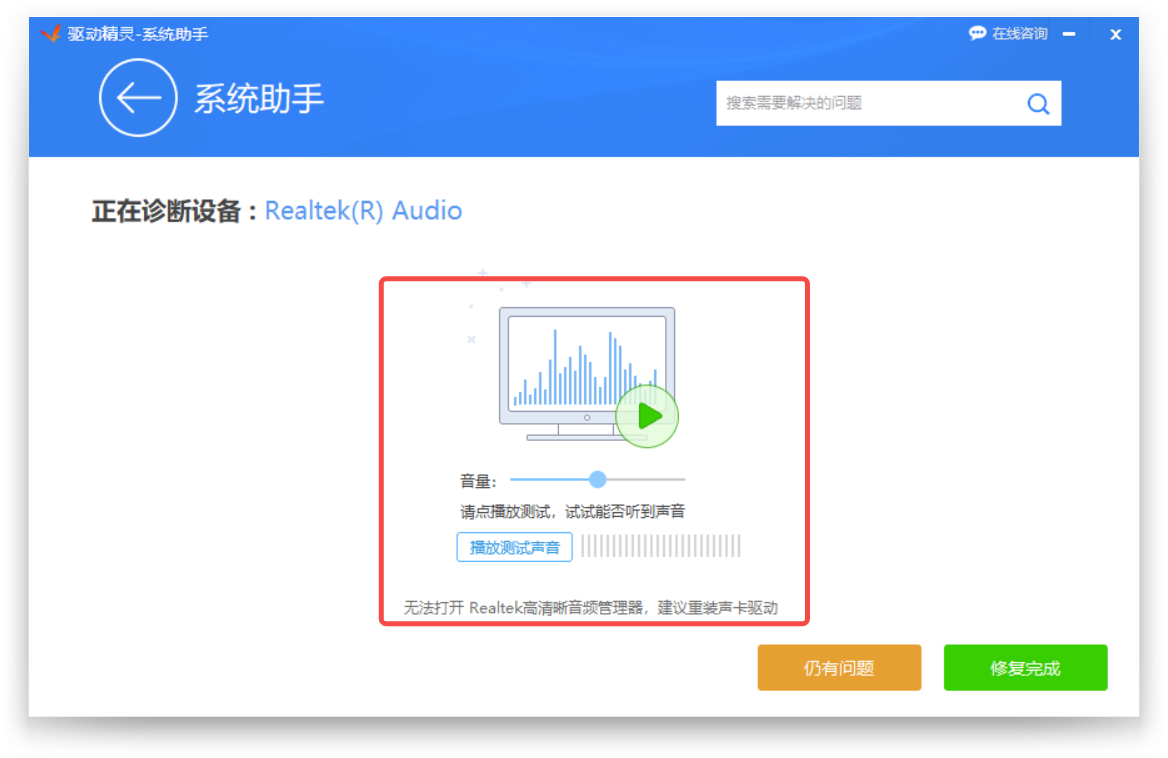Image resolution: width=1168 pixels, height=758 pixels.
Task: Click the 驱动精灵-系统助手 window title
Action: [x=138, y=34]
